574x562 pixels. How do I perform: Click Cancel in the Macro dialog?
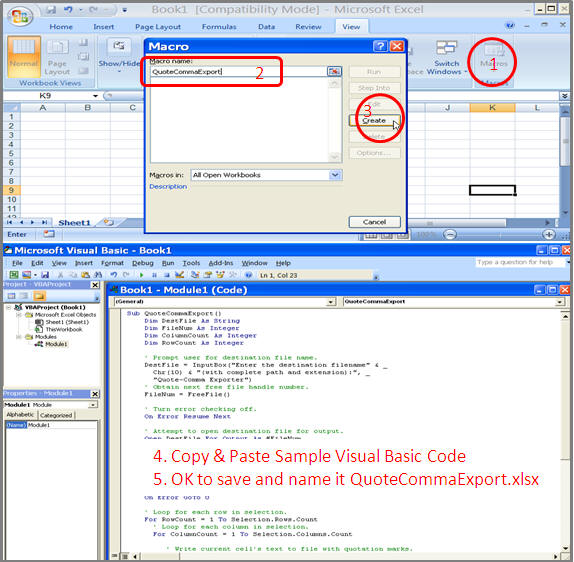click(374, 222)
